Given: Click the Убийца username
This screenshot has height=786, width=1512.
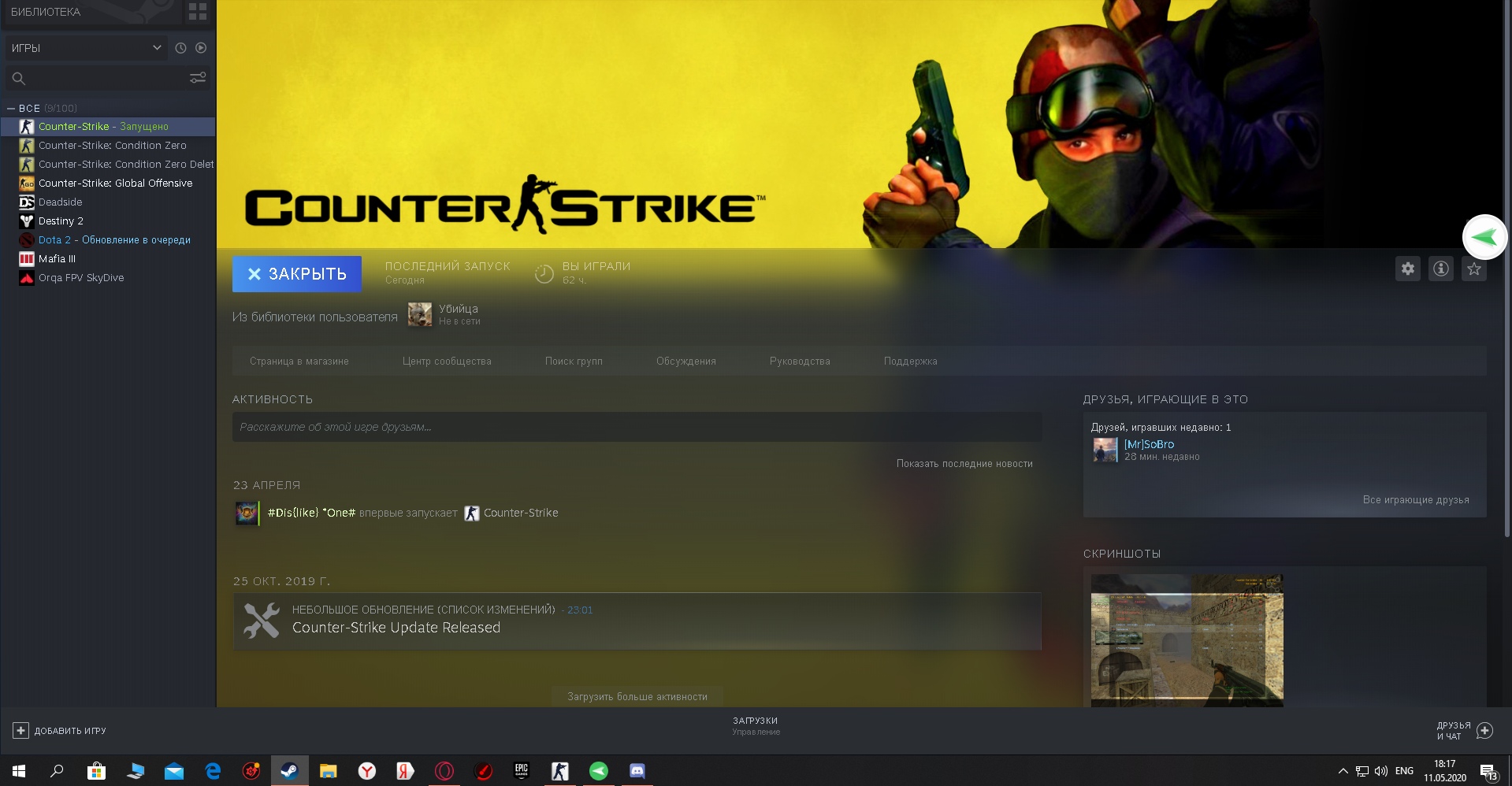Looking at the screenshot, I should click(x=459, y=309).
